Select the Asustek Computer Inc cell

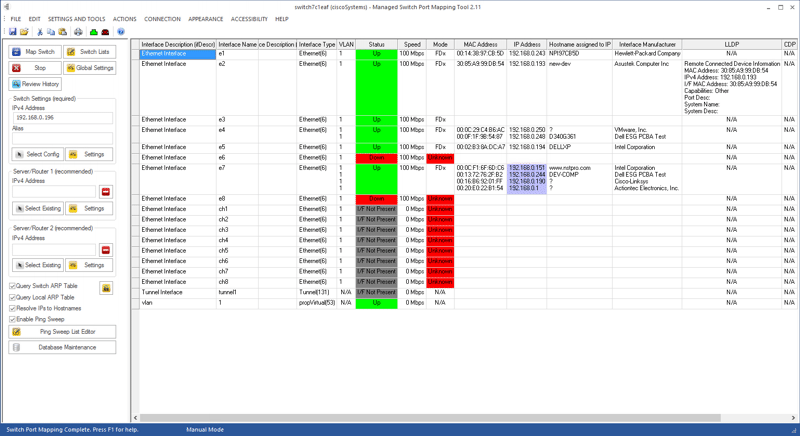pyautogui.click(x=647, y=87)
